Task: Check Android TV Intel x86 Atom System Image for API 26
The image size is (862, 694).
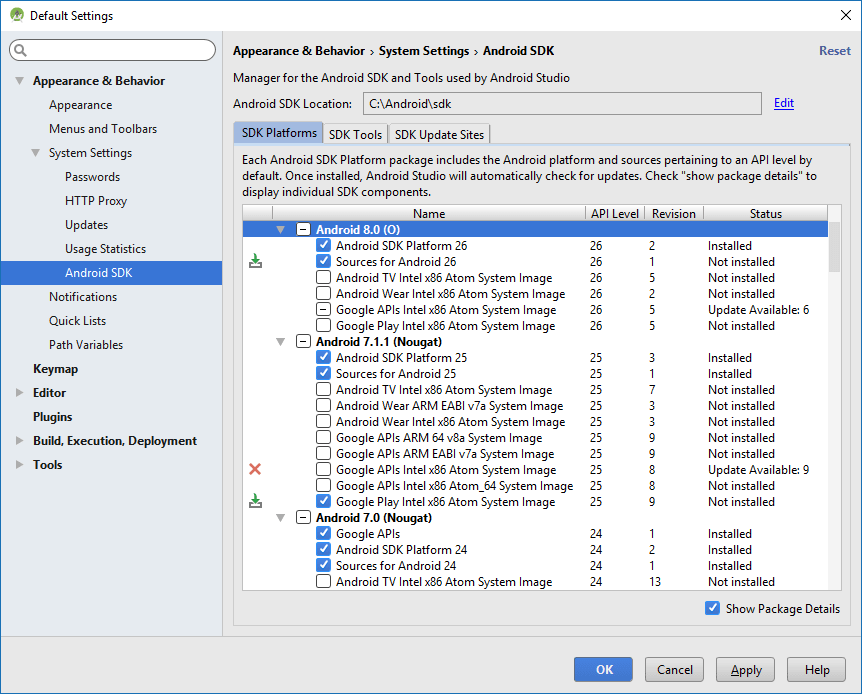Action: pyautogui.click(x=322, y=277)
